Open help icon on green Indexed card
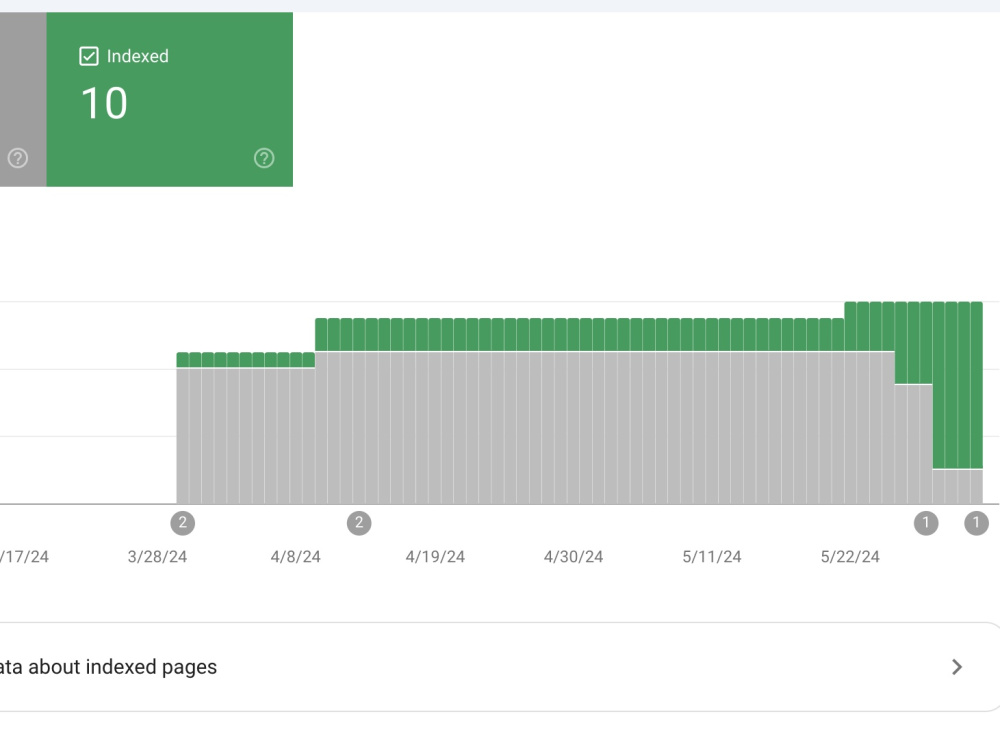Viewport: 1000px width, 749px height. click(x=264, y=158)
